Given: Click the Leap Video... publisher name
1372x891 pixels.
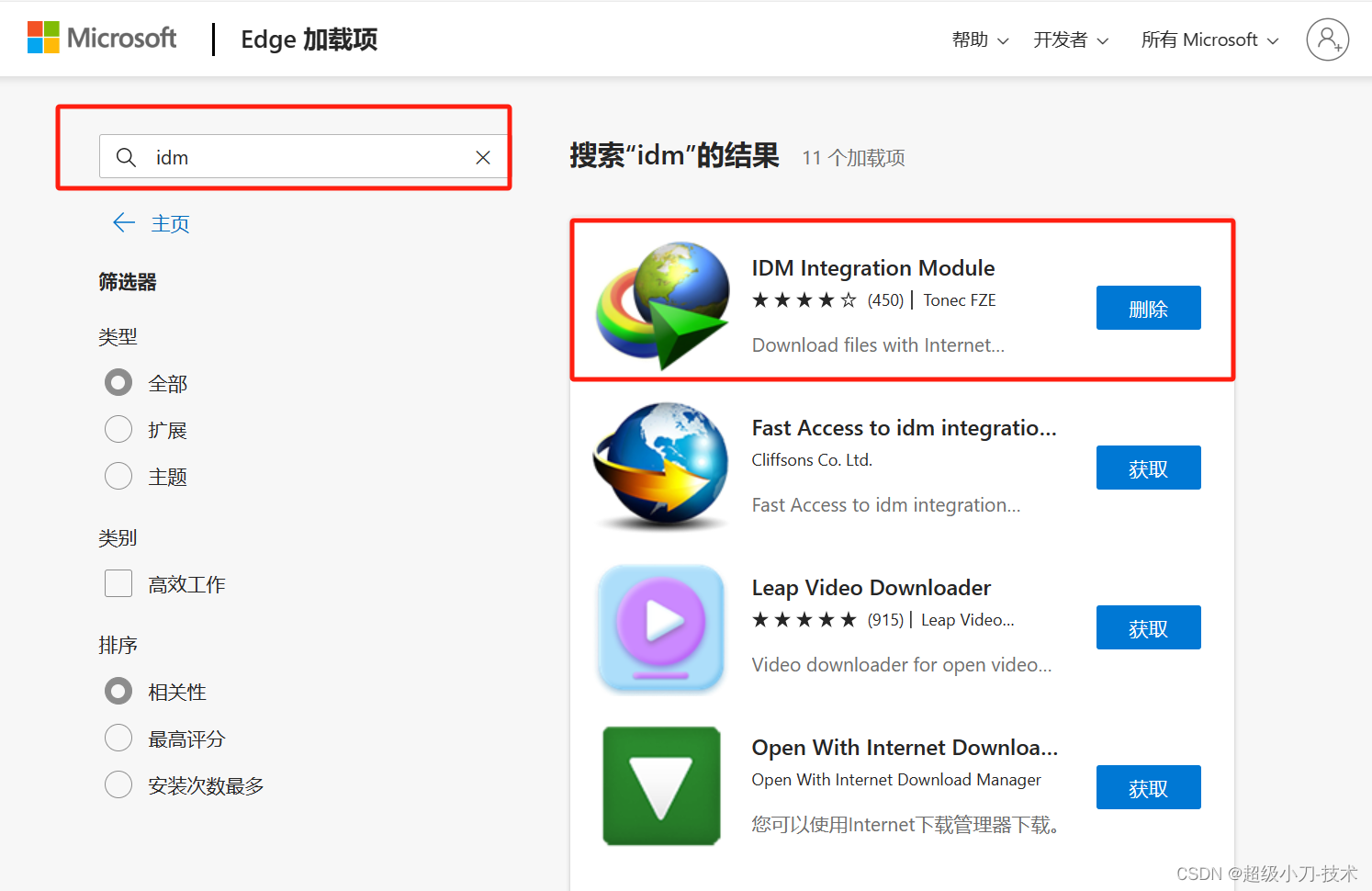Looking at the screenshot, I should (x=968, y=620).
